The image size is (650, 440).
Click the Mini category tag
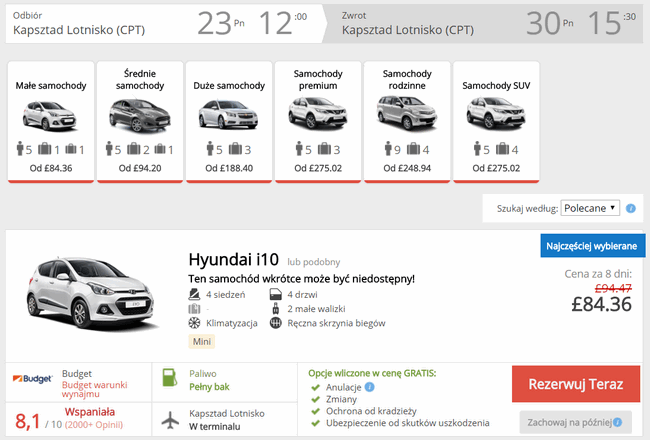[202, 341]
